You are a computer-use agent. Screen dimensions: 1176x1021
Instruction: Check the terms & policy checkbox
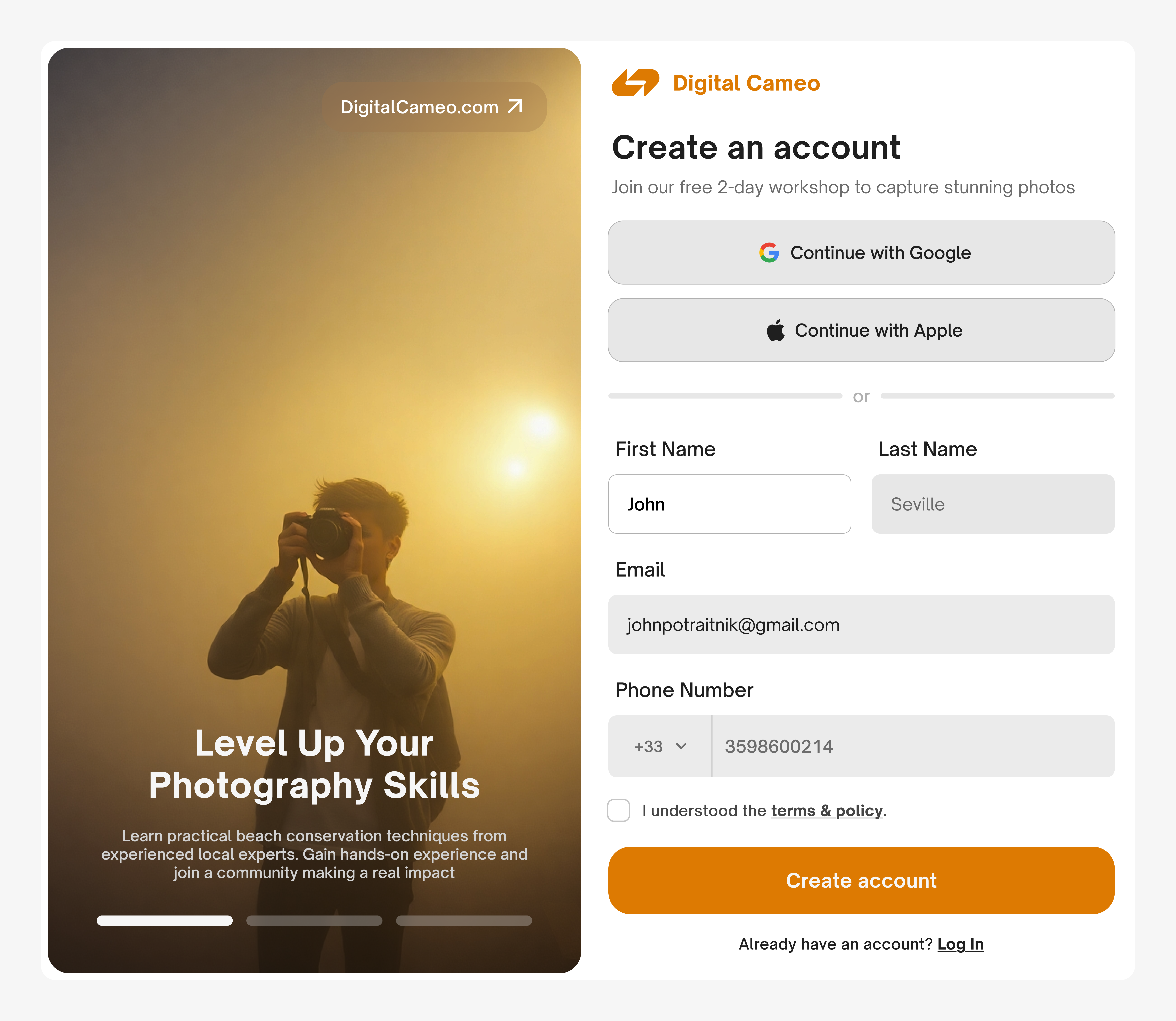point(619,810)
